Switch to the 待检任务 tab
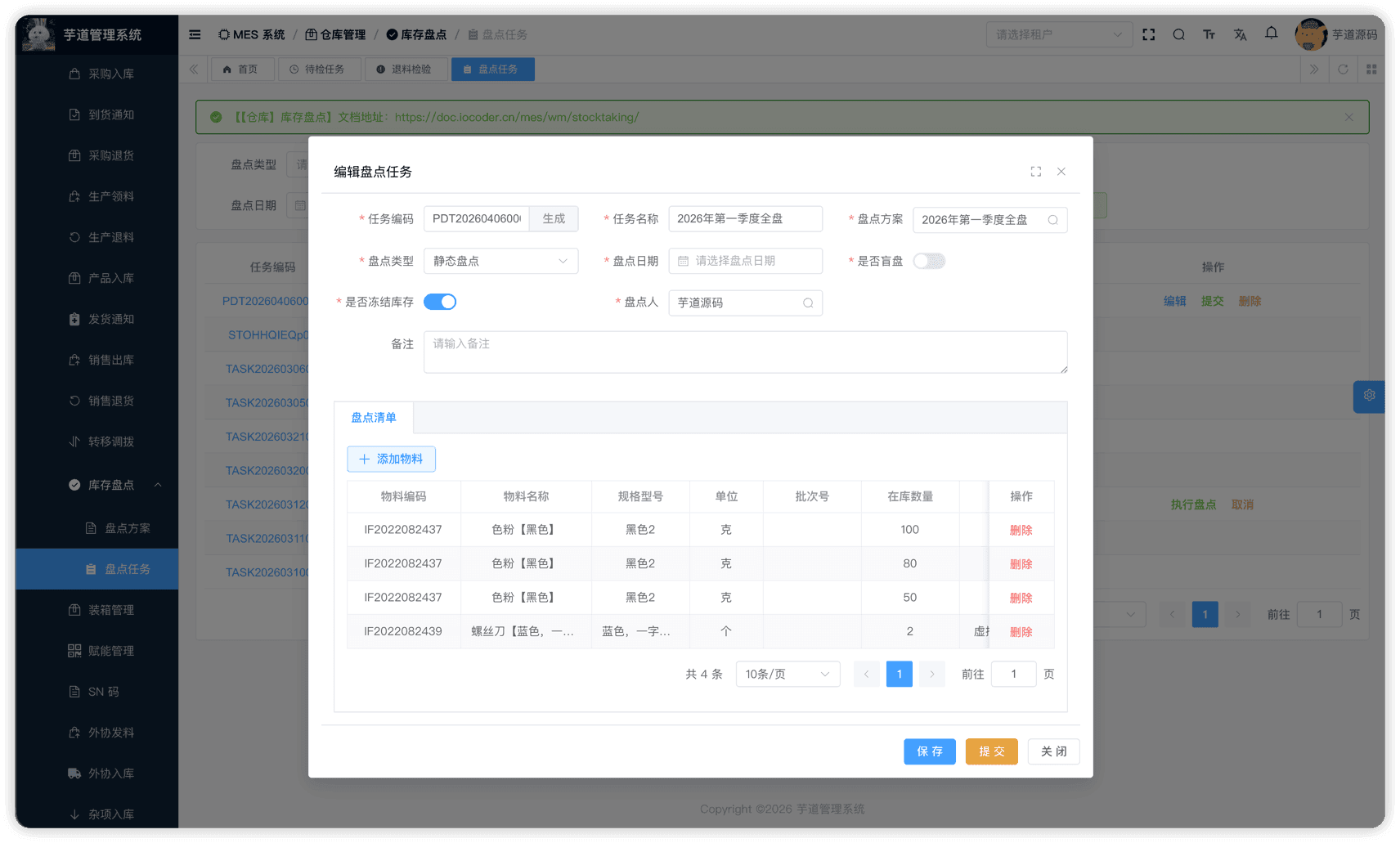 320,69
